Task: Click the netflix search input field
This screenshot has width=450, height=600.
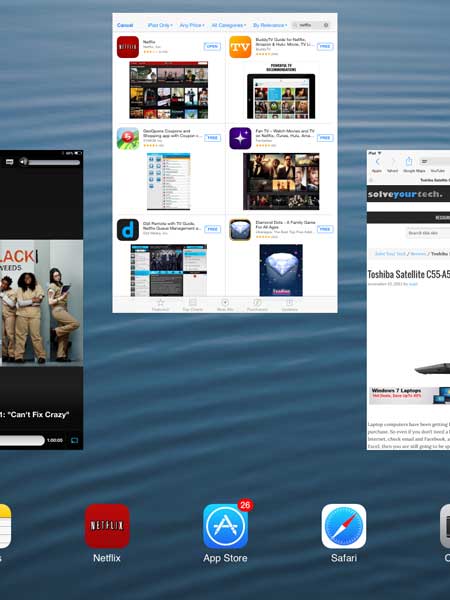Action: pos(311,25)
